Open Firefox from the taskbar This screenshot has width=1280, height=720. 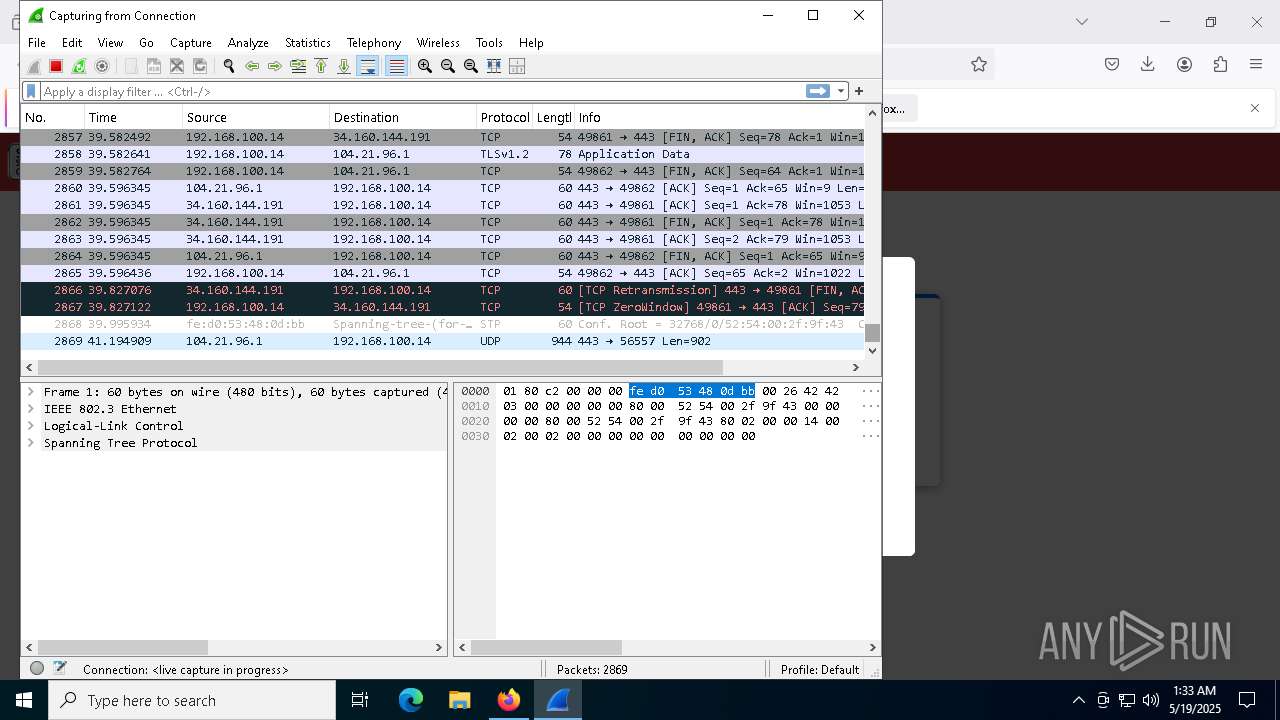pos(509,700)
